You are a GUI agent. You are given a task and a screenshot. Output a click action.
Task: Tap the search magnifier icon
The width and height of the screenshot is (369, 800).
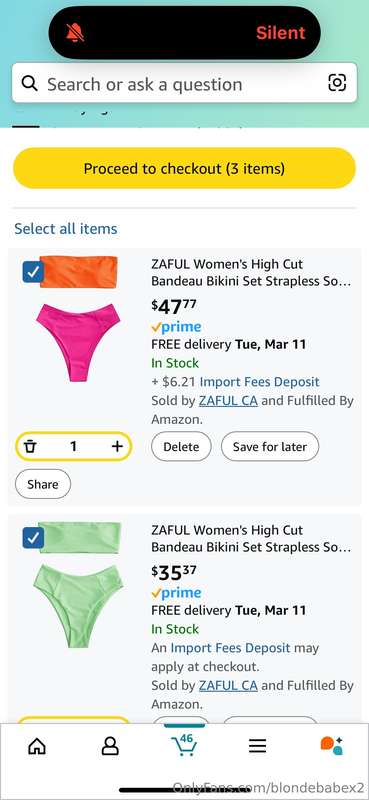click(x=30, y=83)
